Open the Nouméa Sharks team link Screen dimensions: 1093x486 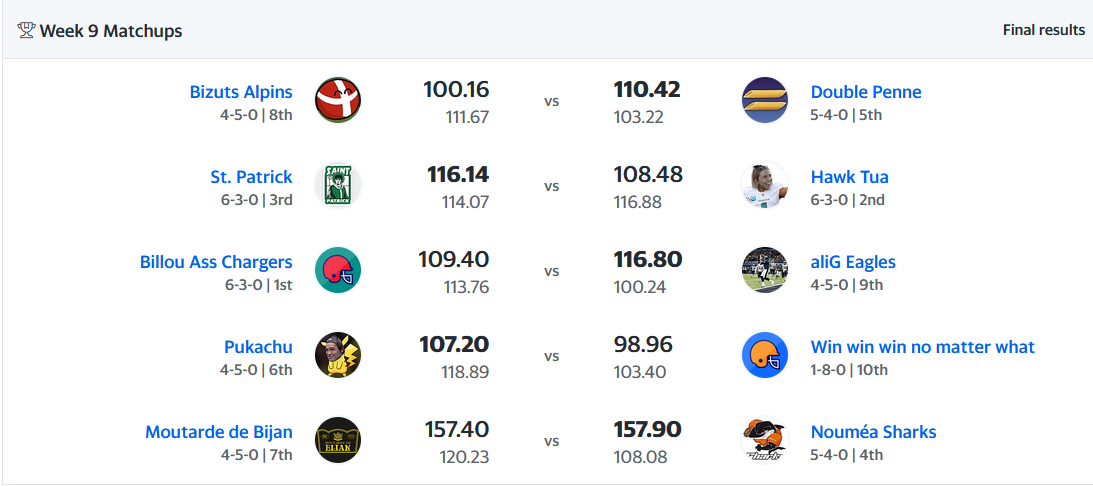click(x=873, y=432)
